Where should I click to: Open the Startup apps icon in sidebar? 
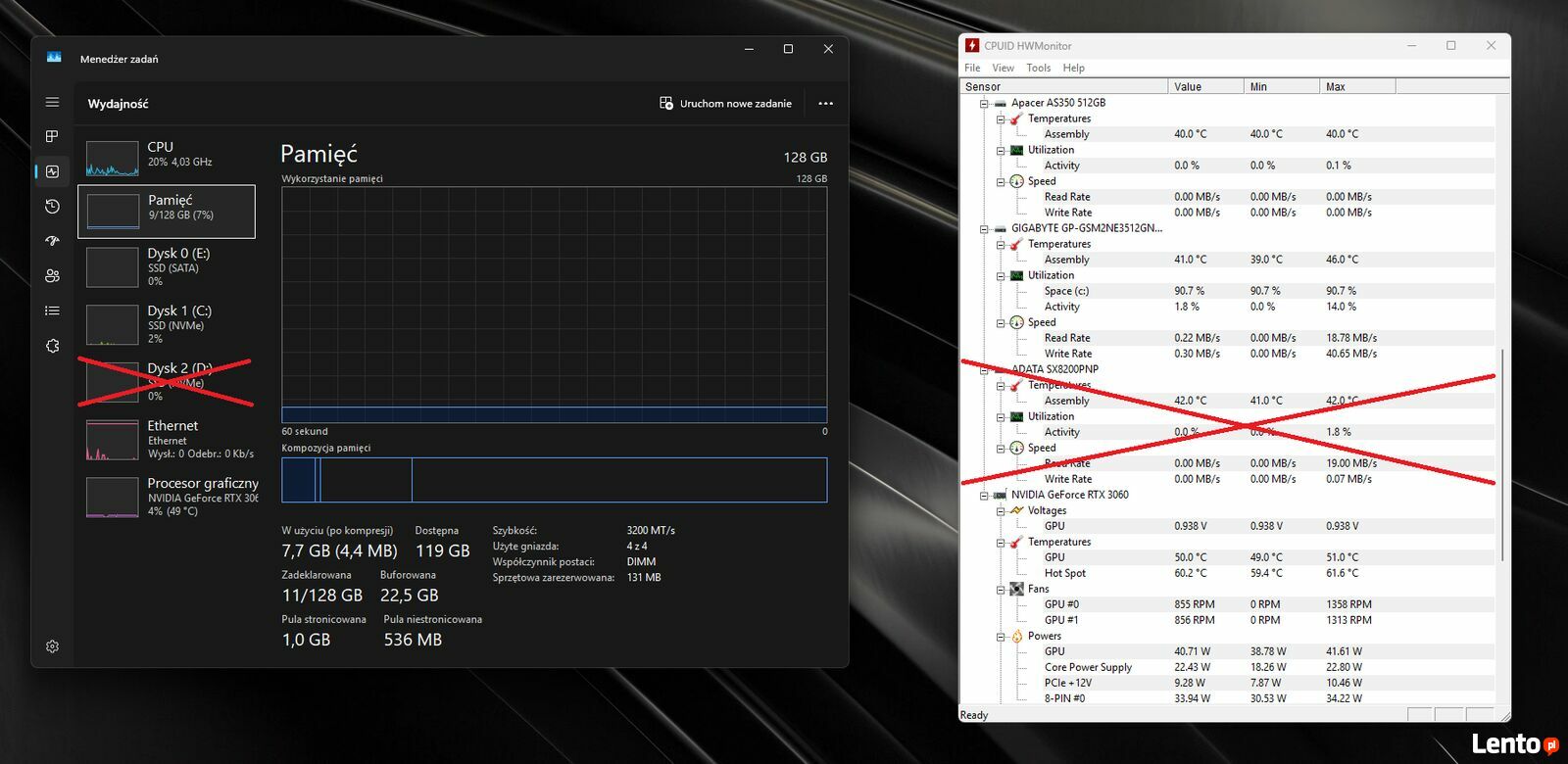coord(52,241)
